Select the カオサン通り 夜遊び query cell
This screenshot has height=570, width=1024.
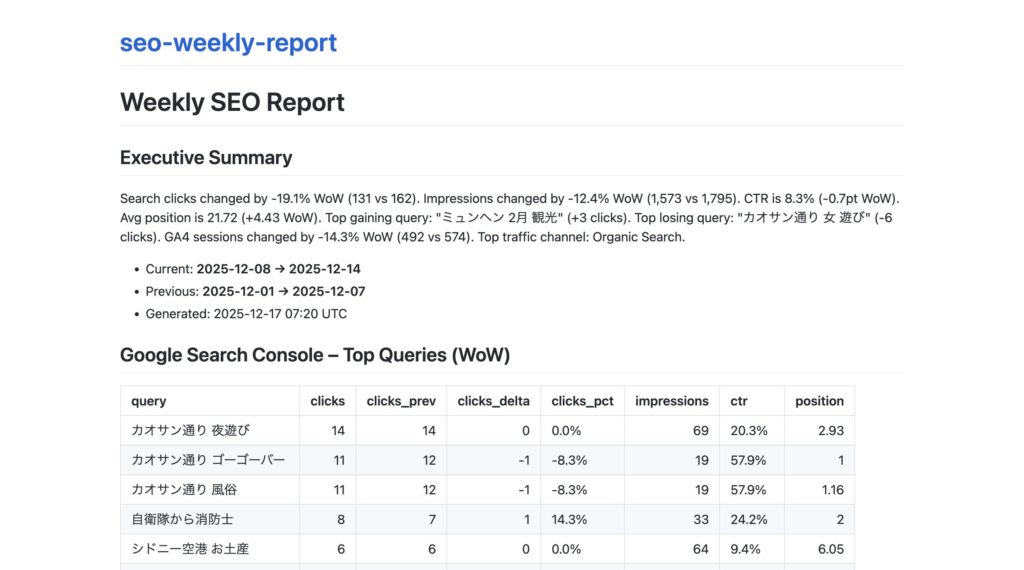[x=190, y=430]
